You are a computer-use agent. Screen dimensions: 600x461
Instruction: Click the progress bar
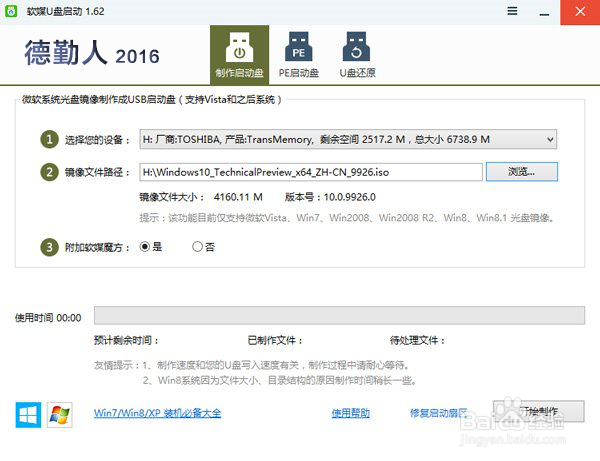(x=339, y=315)
